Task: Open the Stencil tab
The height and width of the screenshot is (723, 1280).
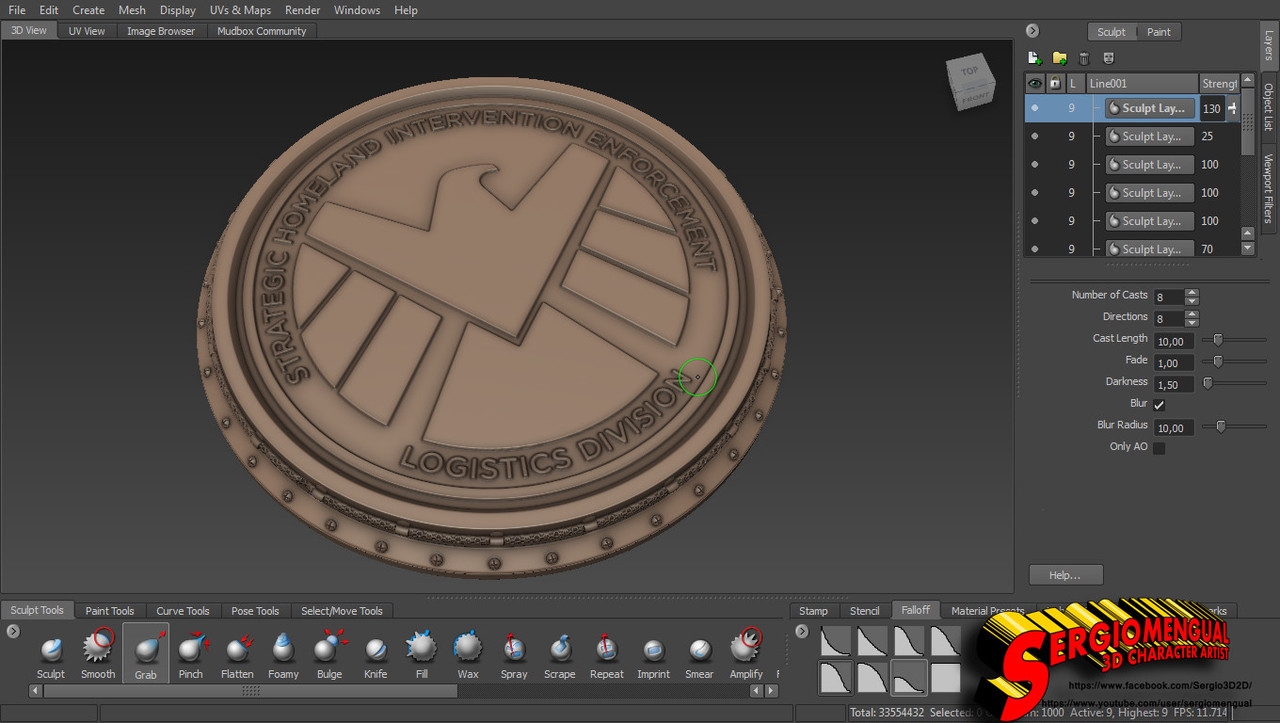Action: click(864, 610)
